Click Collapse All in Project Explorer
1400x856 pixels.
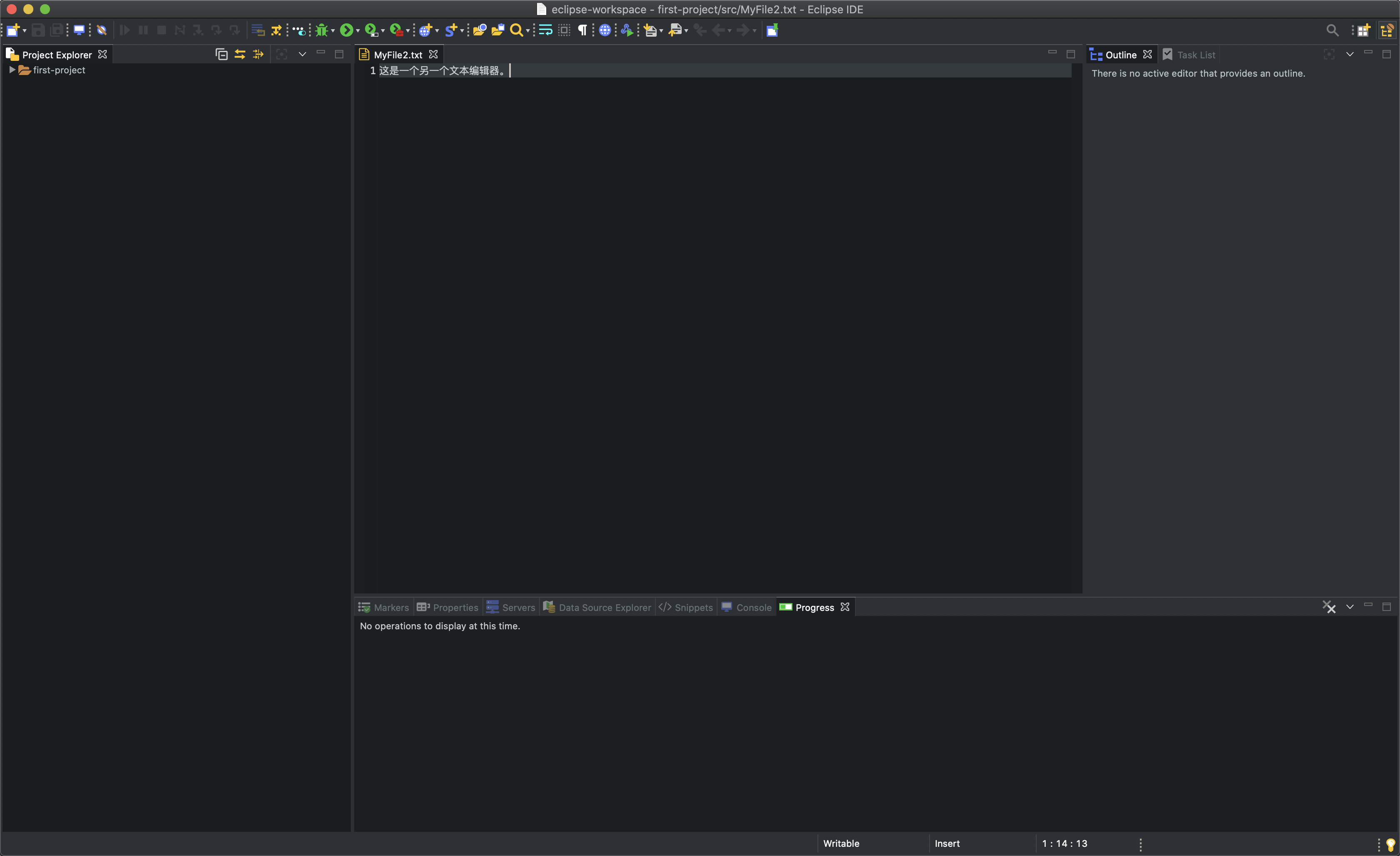click(x=222, y=54)
